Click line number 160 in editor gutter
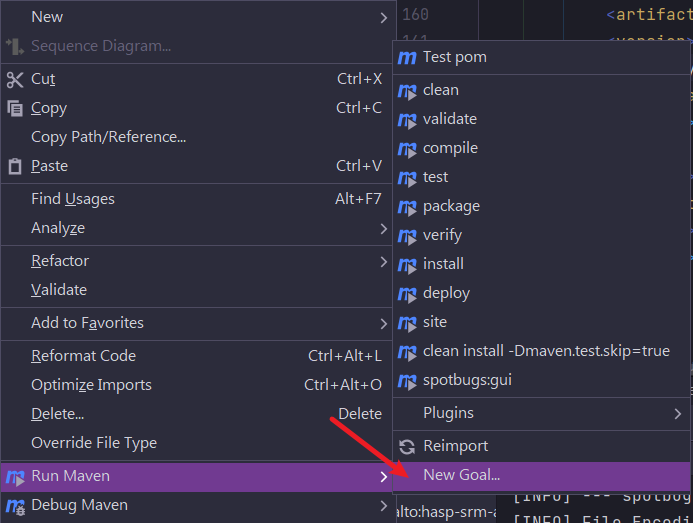 (x=415, y=15)
